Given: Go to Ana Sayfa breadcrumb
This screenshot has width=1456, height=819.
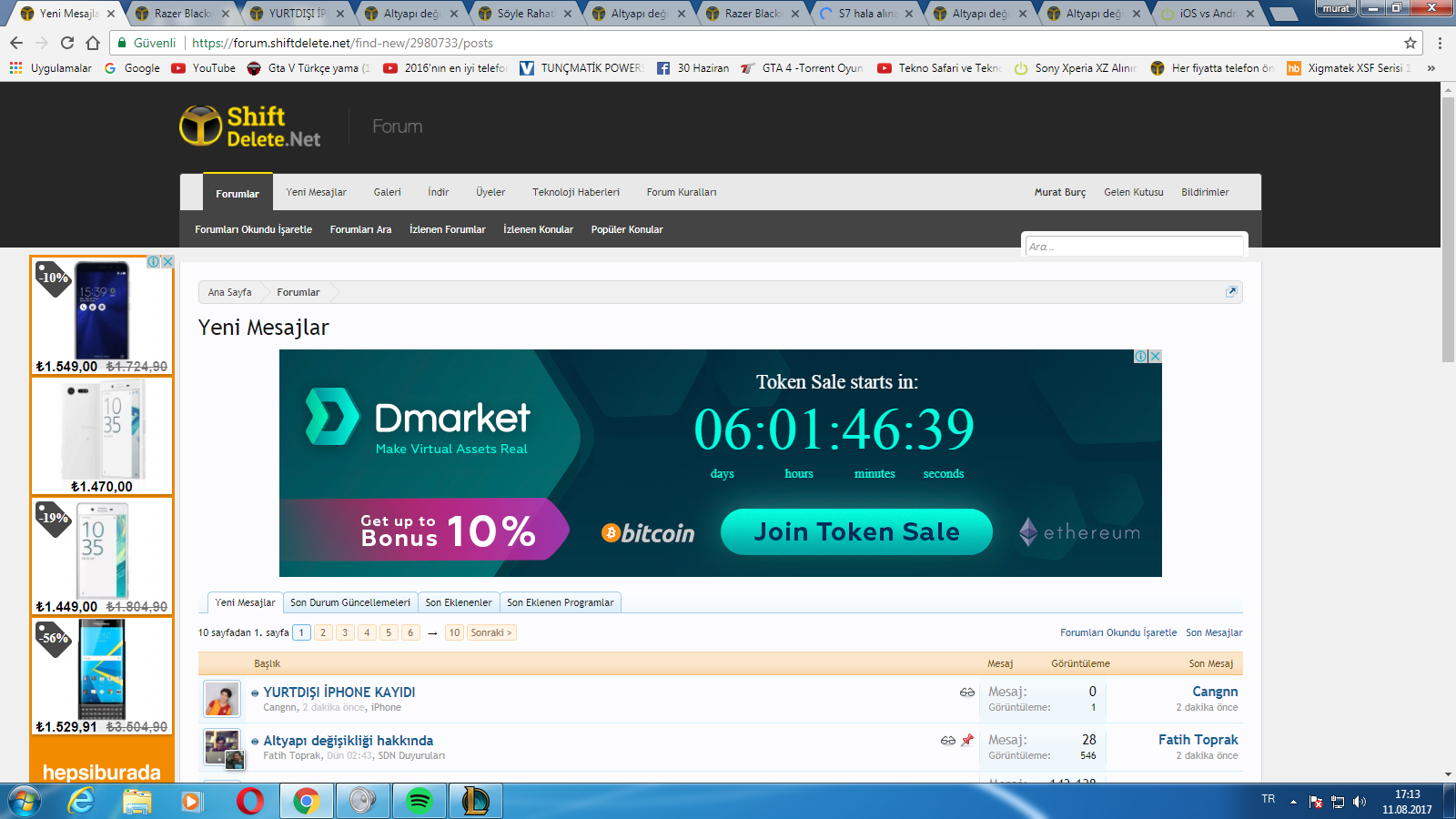Looking at the screenshot, I should coord(229,292).
